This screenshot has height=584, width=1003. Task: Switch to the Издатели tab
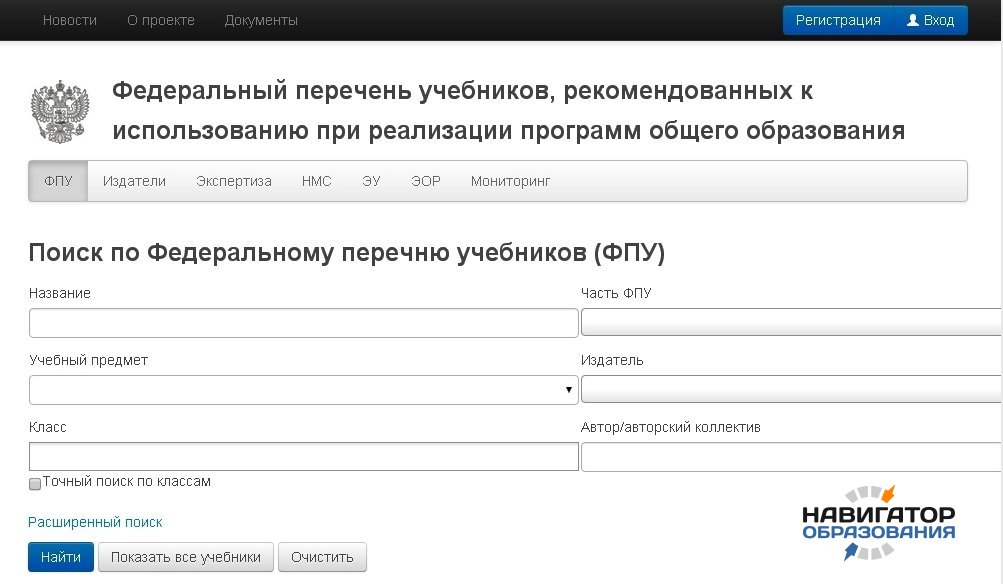[x=134, y=181]
